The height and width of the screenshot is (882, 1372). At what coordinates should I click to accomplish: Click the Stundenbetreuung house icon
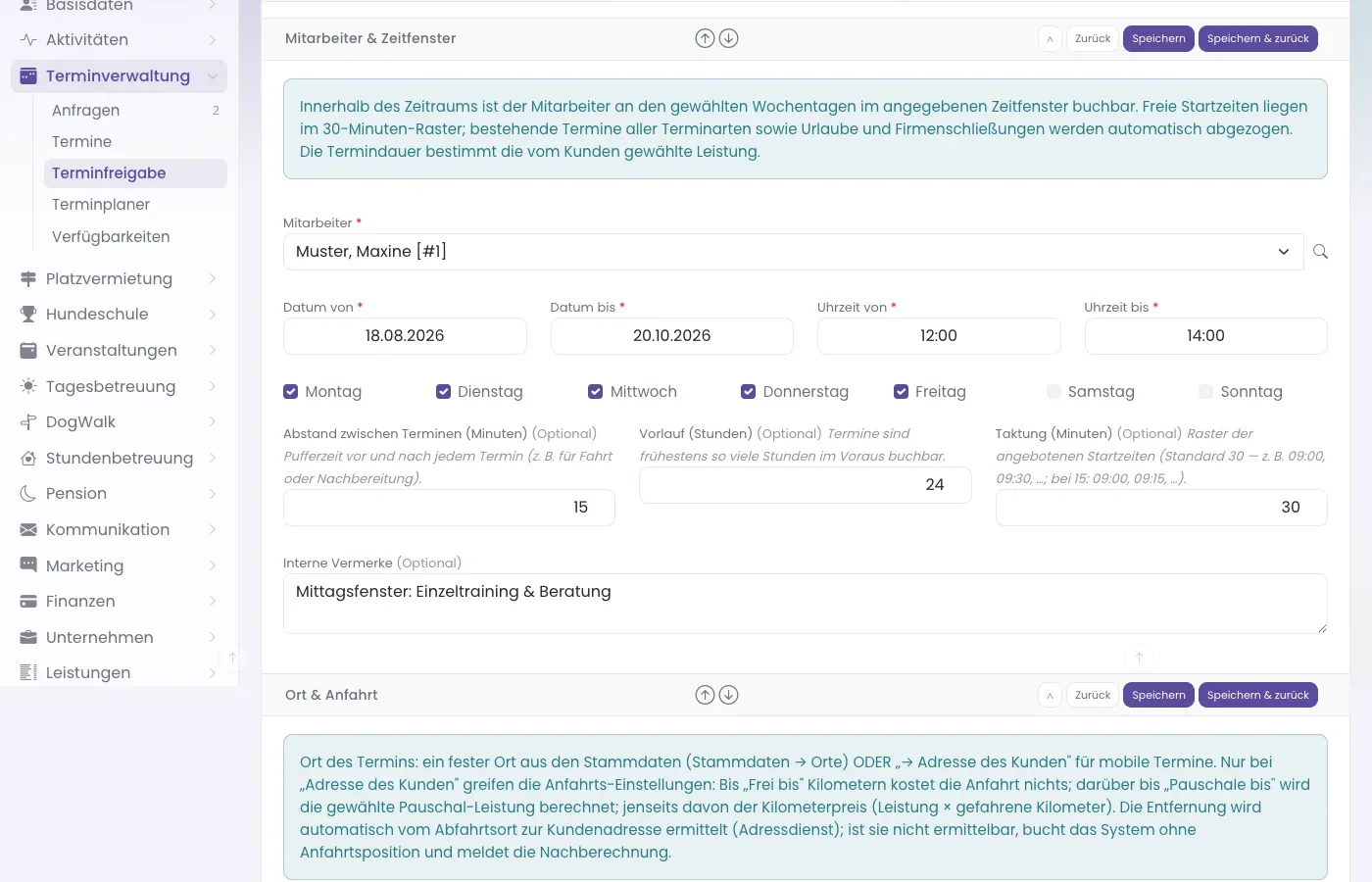point(28,459)
